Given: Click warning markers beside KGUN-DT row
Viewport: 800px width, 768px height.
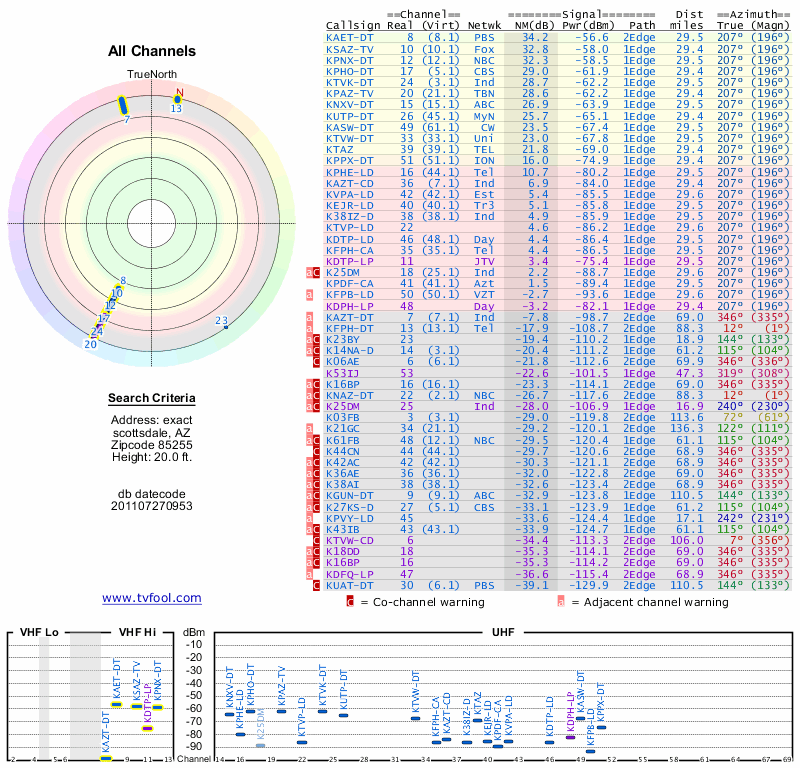Looking at the screenshot, I should tap(313, 496).
